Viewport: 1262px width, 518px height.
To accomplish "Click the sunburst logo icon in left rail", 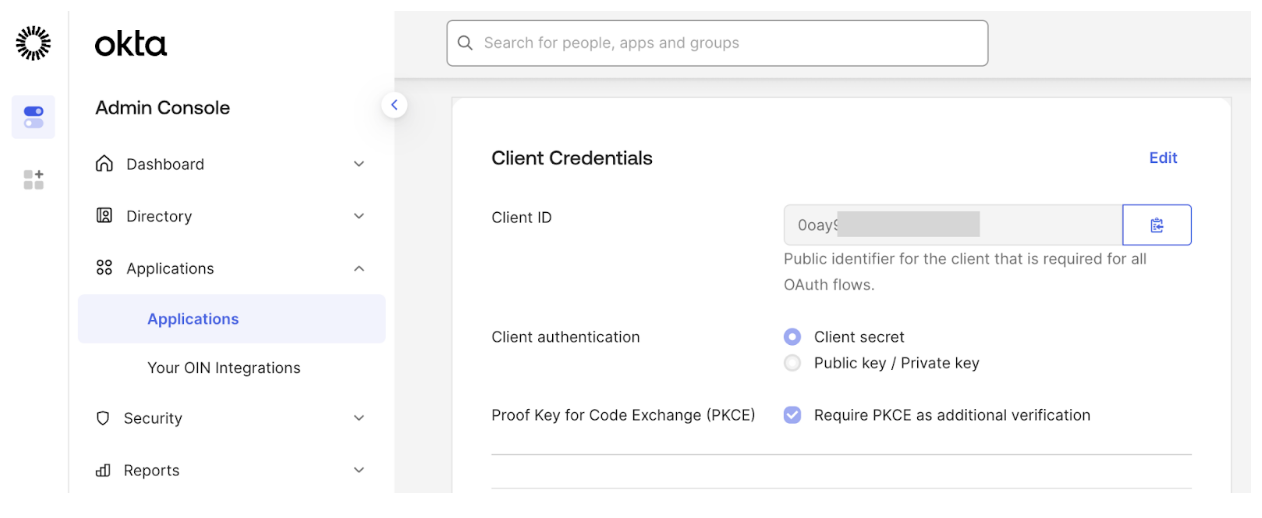I will 33,43.
